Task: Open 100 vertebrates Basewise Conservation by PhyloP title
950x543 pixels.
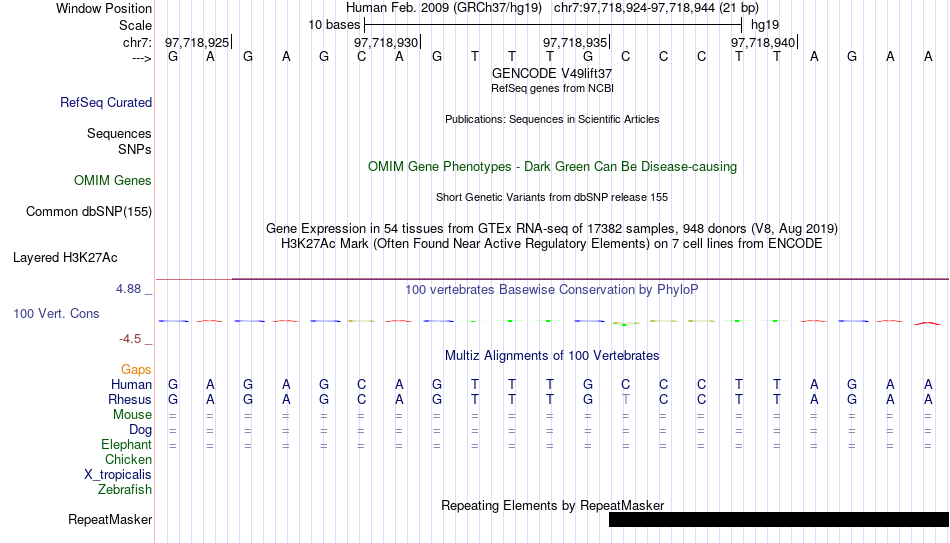Action: click(x=552, y=290)
